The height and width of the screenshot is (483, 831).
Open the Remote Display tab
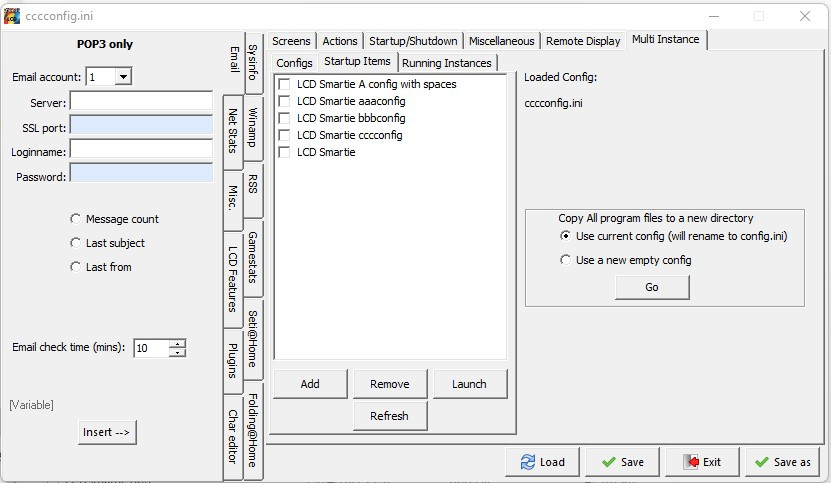click(583, 41)
